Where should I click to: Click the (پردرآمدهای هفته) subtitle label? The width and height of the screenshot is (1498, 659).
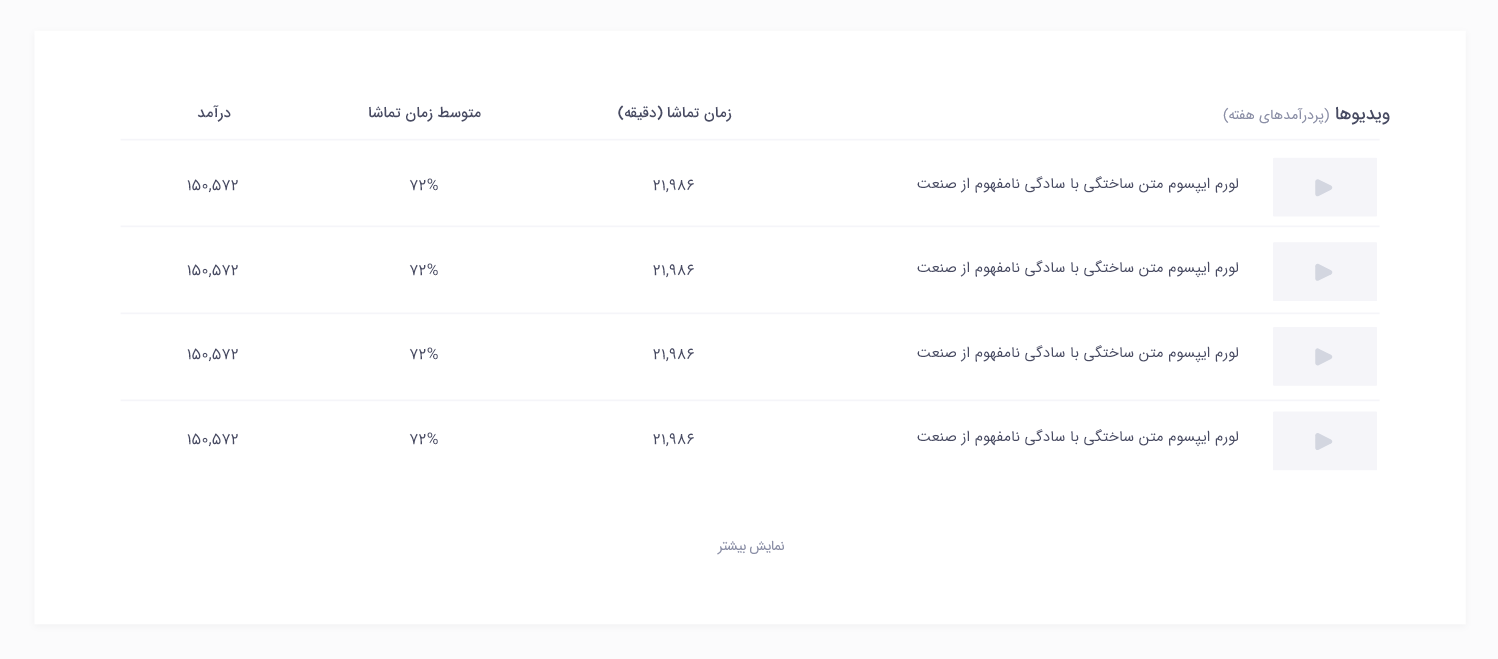[1276, 115]
